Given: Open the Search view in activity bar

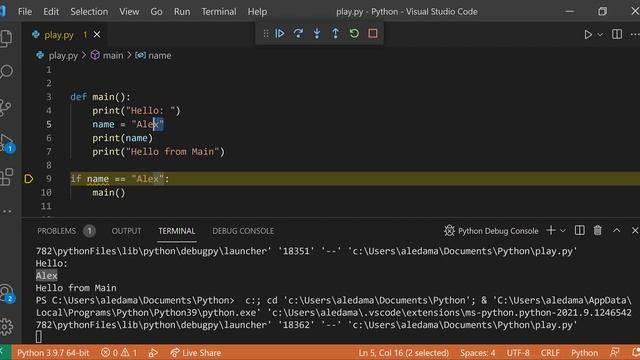Looking at the screenshot, I should 7,72.
